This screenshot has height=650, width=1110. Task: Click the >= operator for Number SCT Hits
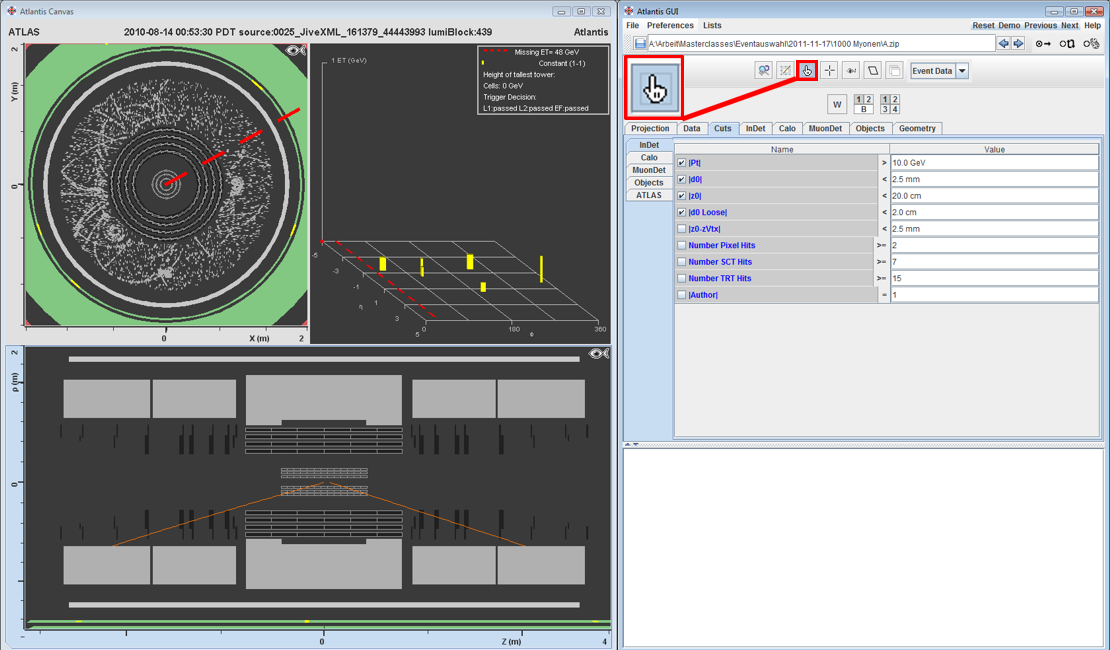point(882,262)
